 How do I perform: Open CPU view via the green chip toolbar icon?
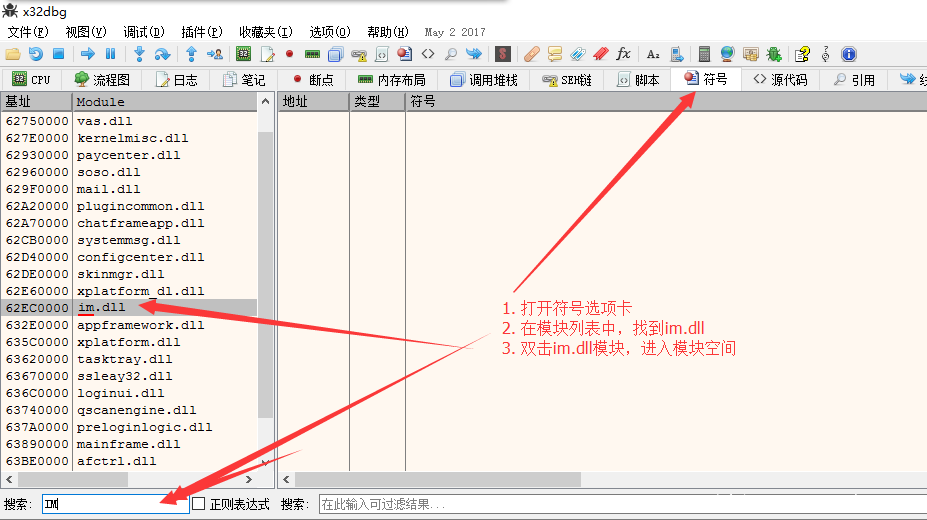tap(243, 54)
